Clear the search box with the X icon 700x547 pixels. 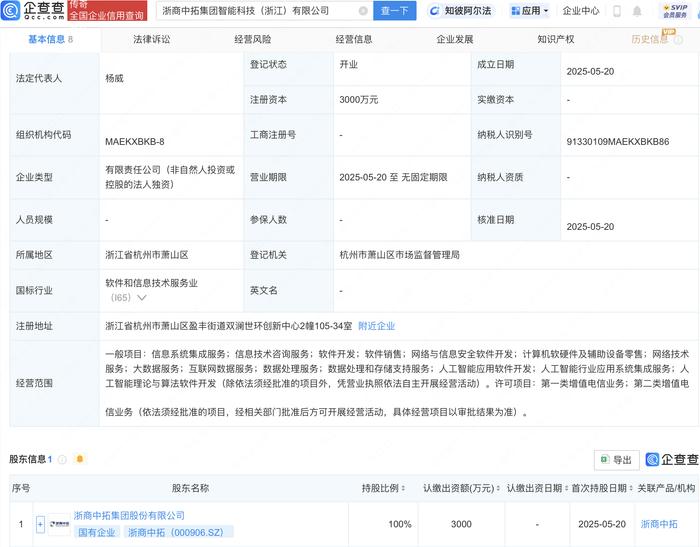[x=363, y=11]
